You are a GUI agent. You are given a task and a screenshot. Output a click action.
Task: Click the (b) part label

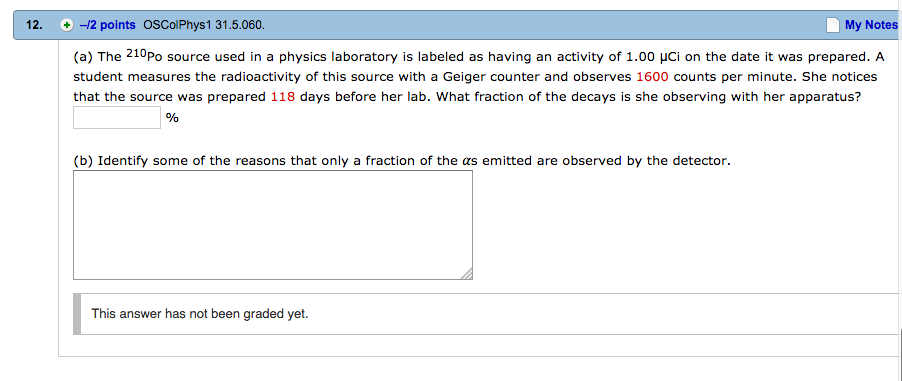pyautogui.click(x=84, y=161)
